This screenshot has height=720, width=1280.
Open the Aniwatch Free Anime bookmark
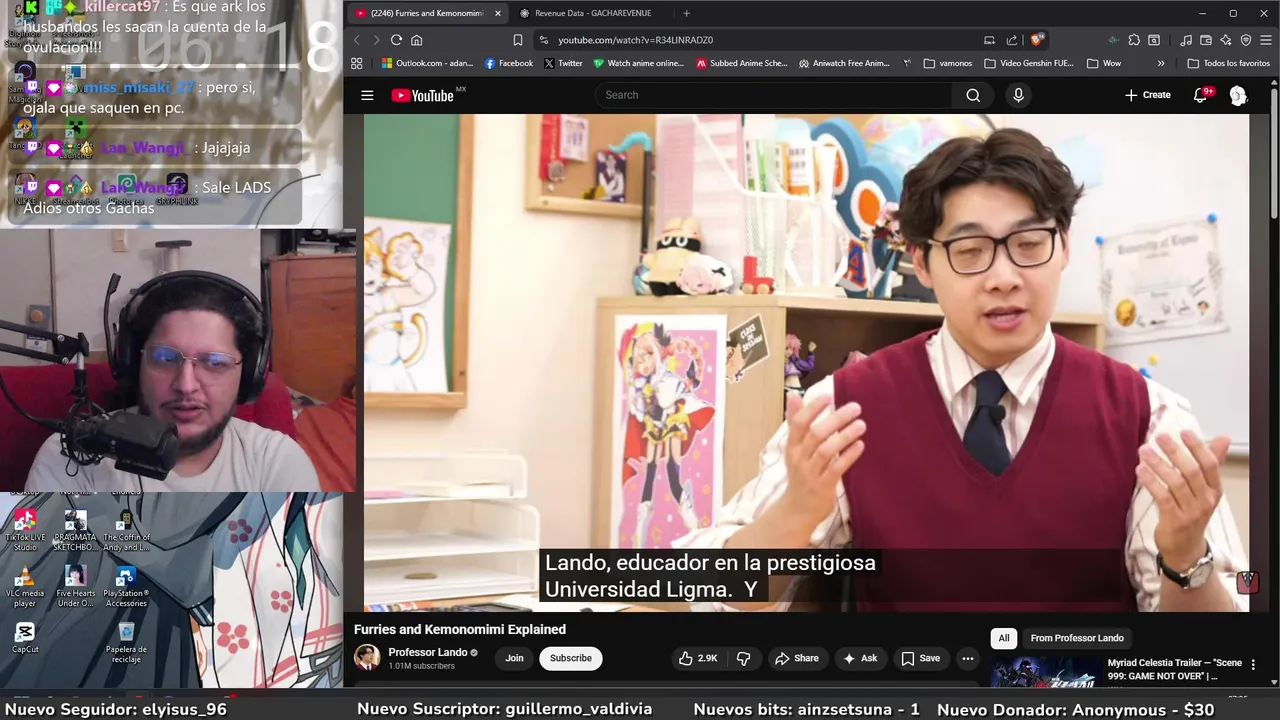point(844,63)
